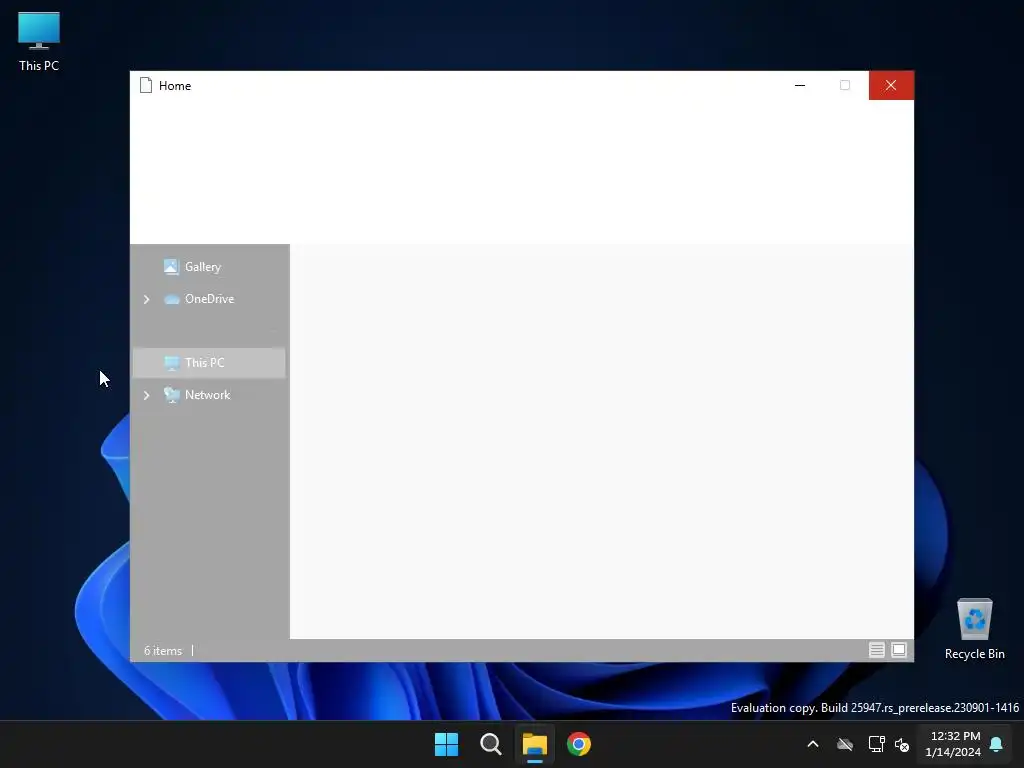1024x768 pixels.
Task: Select This PC in navigation pane
Action: [x=208, y=362]
